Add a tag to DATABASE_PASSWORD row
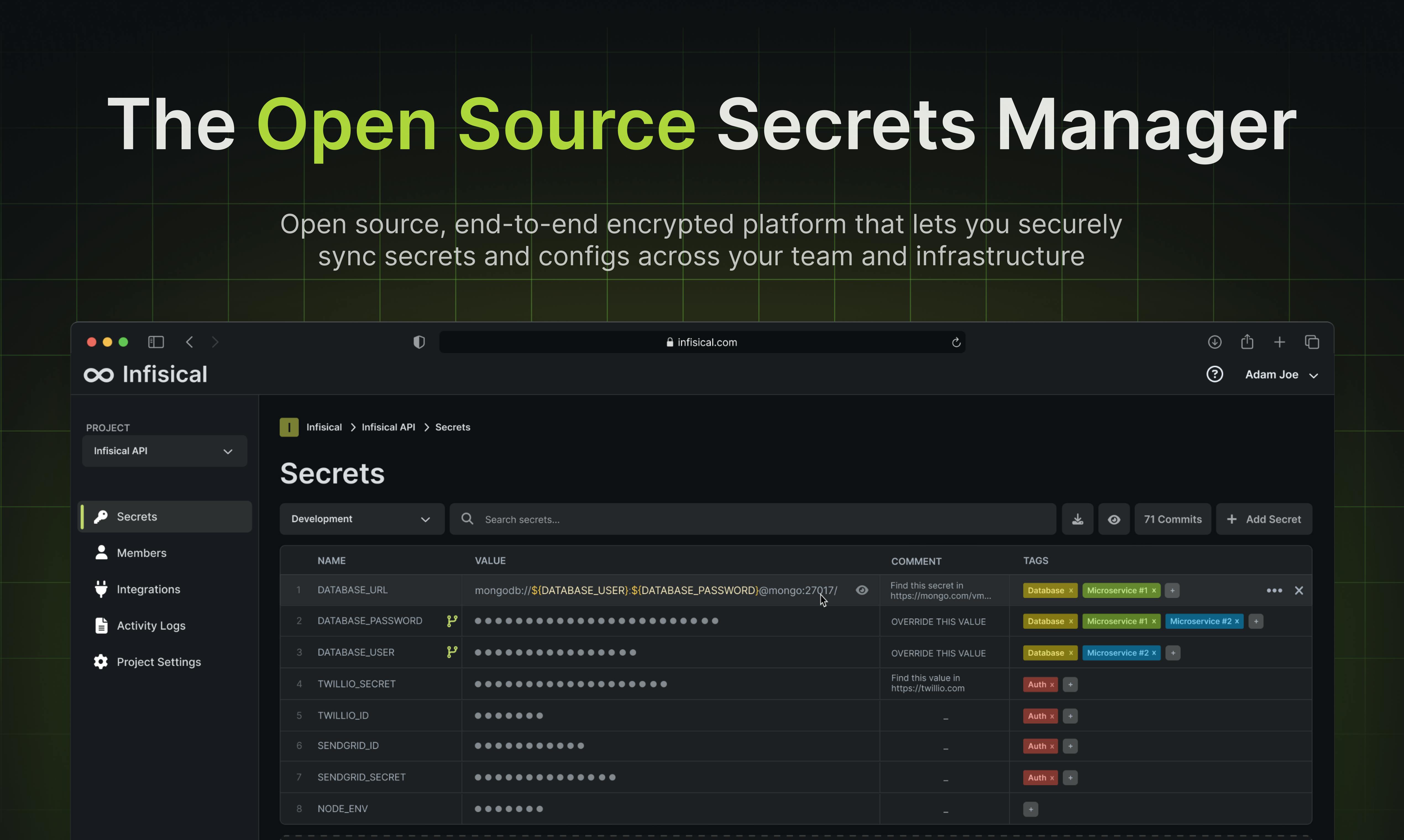The width and height of the screenshot is (1404, 840). click(x=1256, y=621)
